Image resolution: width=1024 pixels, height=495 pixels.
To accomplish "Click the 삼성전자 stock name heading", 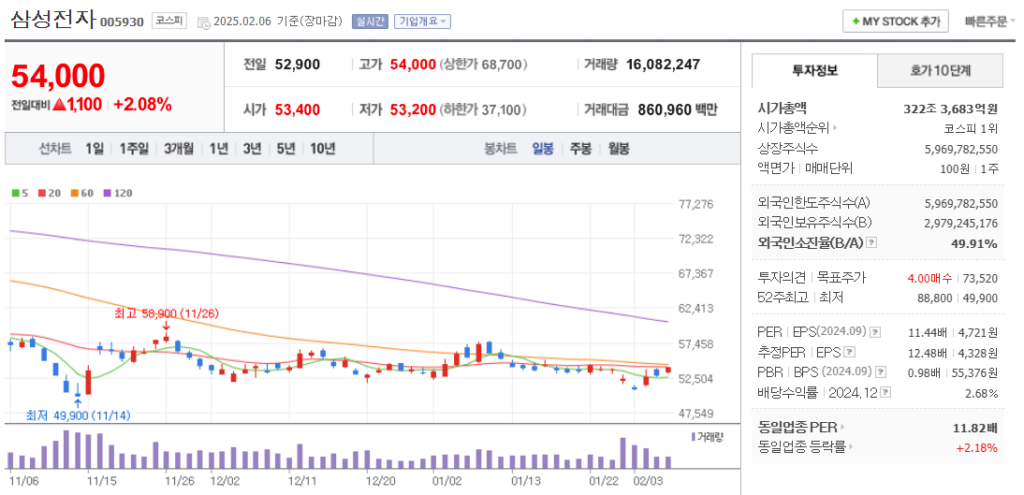I will point(53,20).
